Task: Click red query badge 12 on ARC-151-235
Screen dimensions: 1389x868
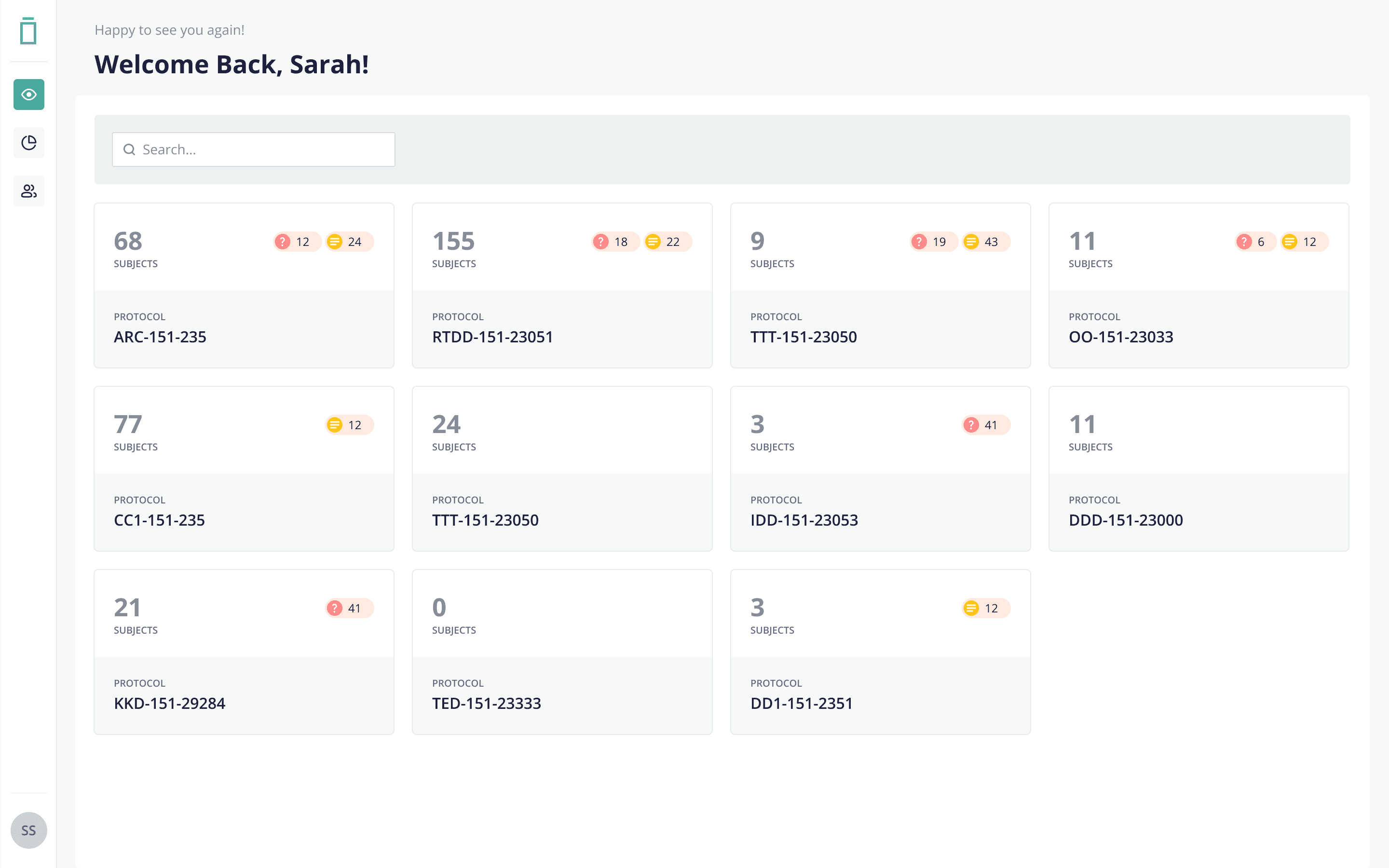Action: 296,242
